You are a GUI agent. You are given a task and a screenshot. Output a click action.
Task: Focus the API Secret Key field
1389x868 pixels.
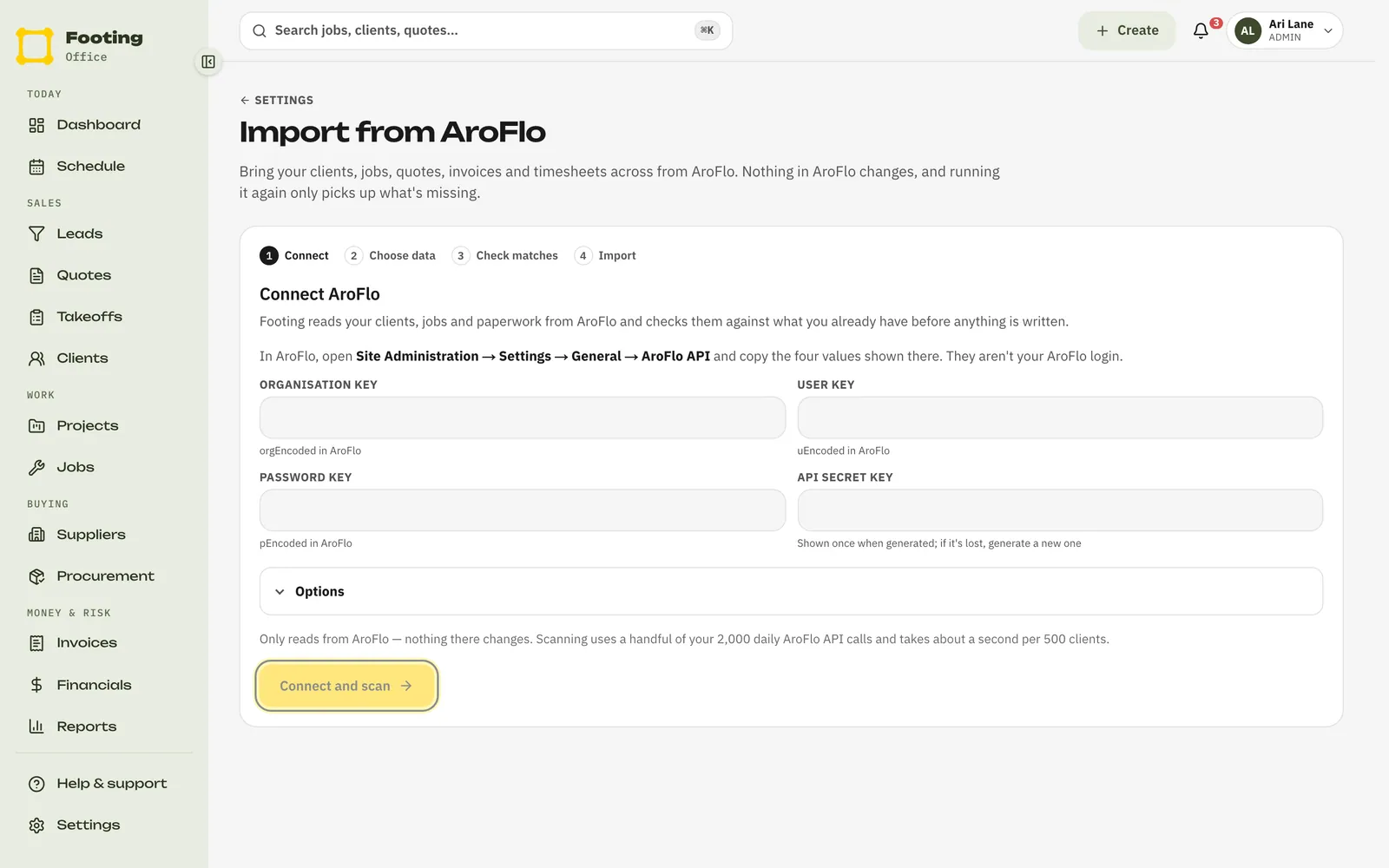click(x=1060, y=510)
